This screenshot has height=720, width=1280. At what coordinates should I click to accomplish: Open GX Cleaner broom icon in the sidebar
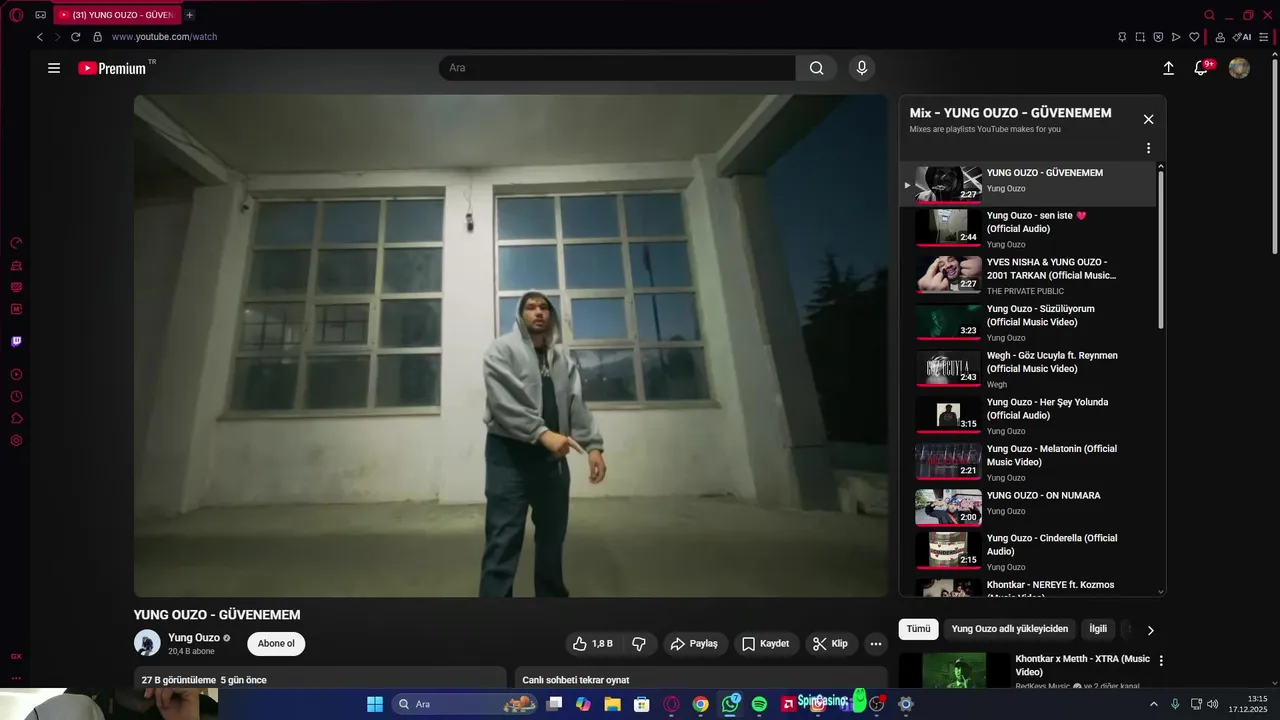pos(16,265)
